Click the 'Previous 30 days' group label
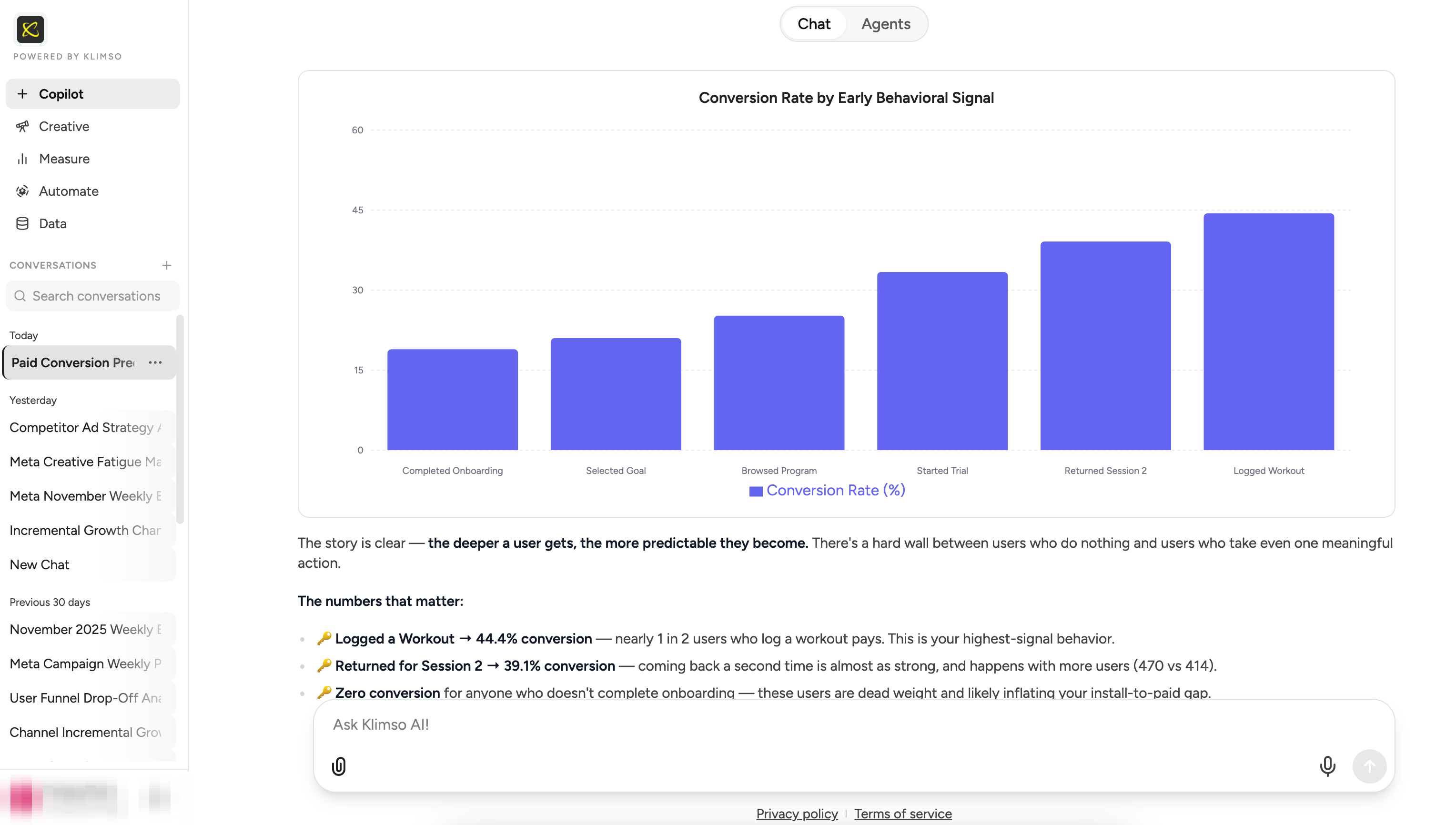1456x825 pixels. click(x=50, y=603)
